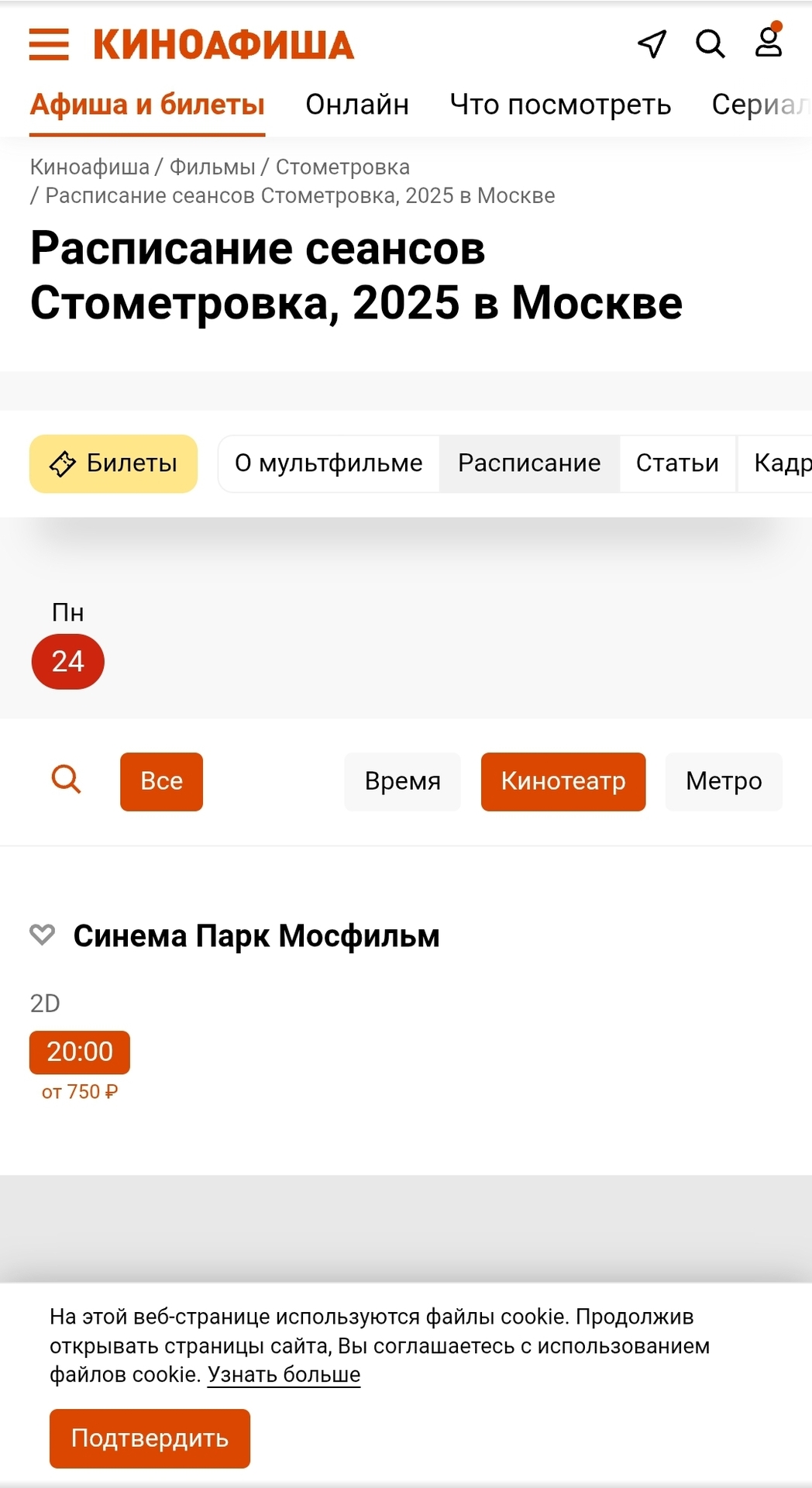The width and height of the screenshot is (812, 1488).
Task: Choose Monday the 24th date
Action: pyautogui.click(x=68, y=661)
